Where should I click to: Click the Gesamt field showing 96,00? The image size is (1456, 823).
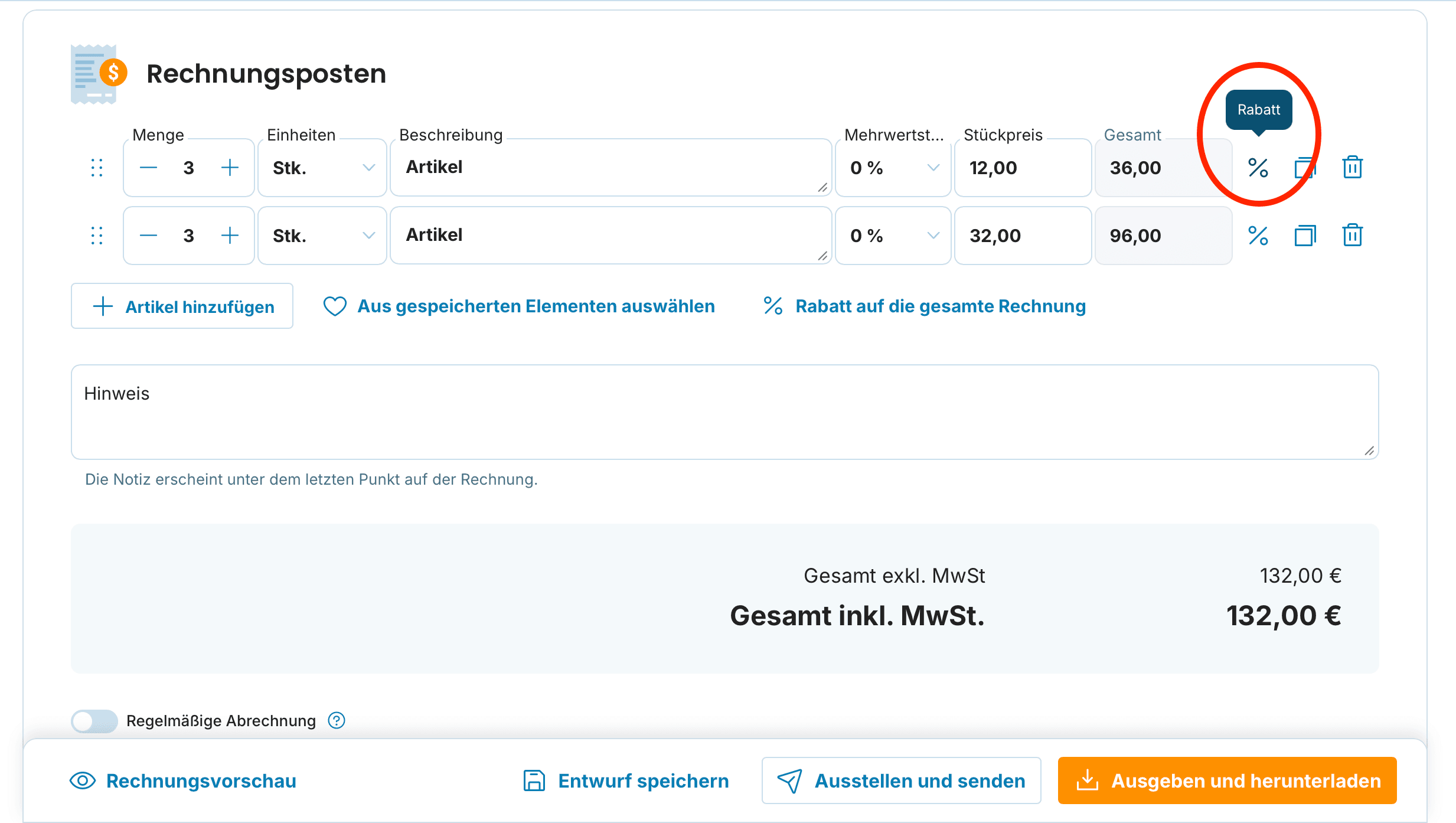(1163, 236)
